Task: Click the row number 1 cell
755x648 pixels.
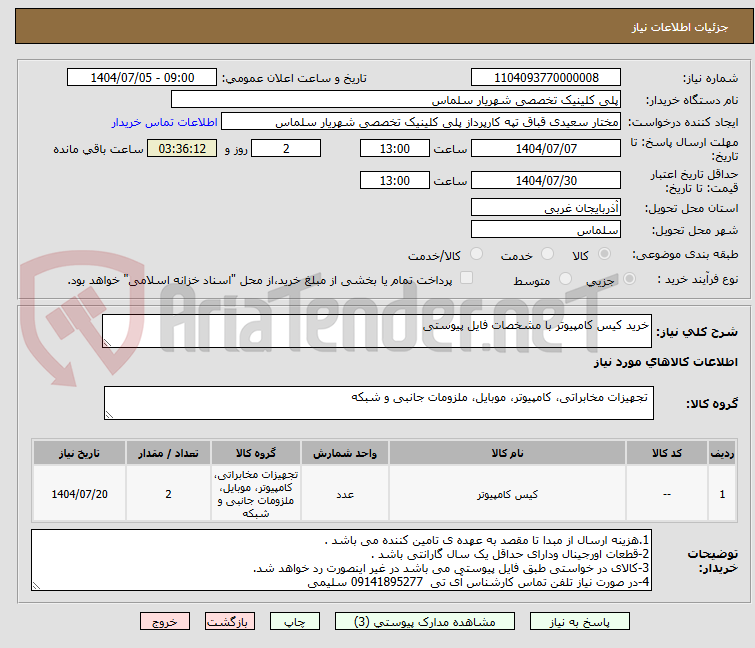Action: (722, 494)
